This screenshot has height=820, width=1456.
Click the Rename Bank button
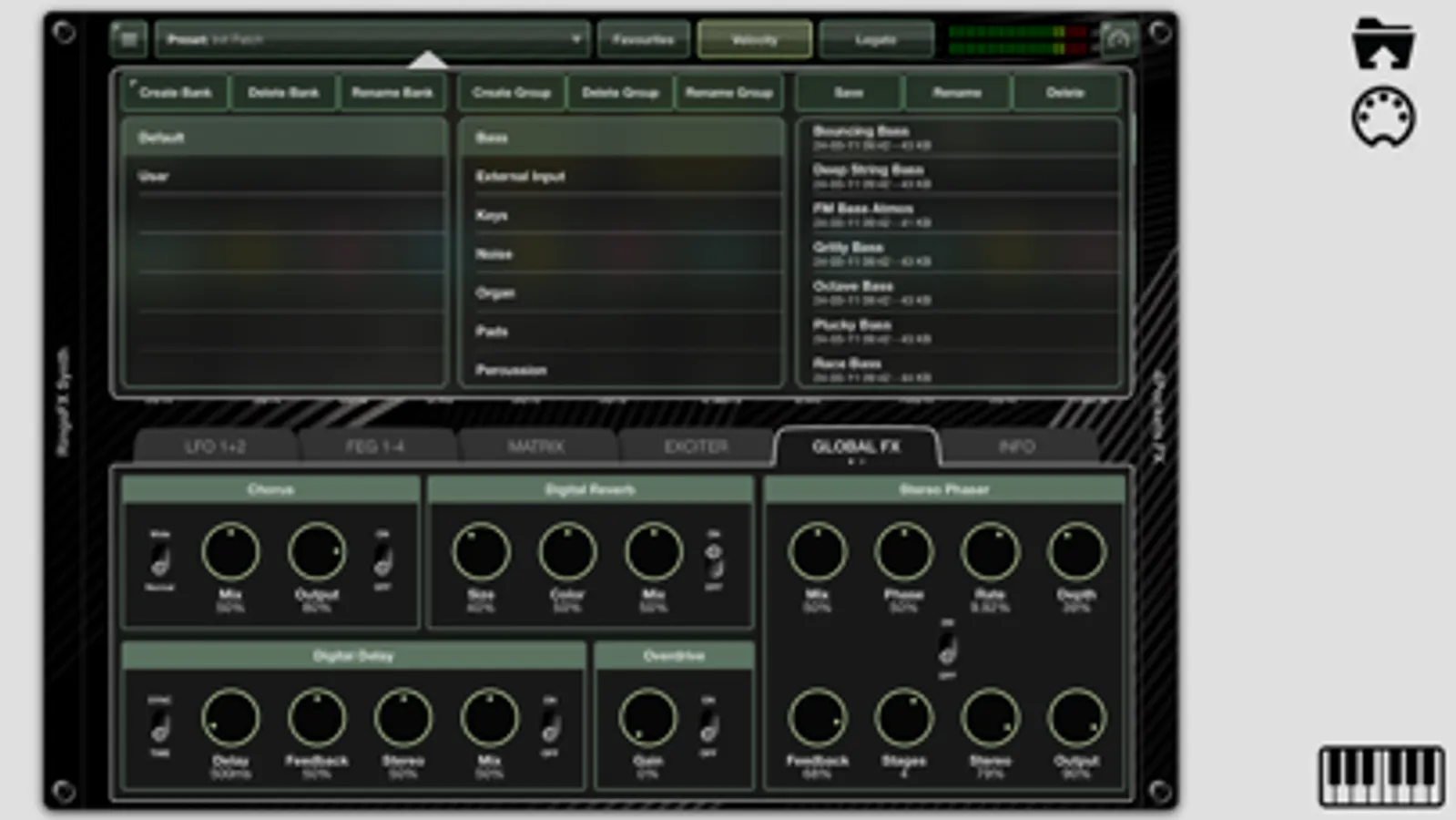[x=392, y=92]
